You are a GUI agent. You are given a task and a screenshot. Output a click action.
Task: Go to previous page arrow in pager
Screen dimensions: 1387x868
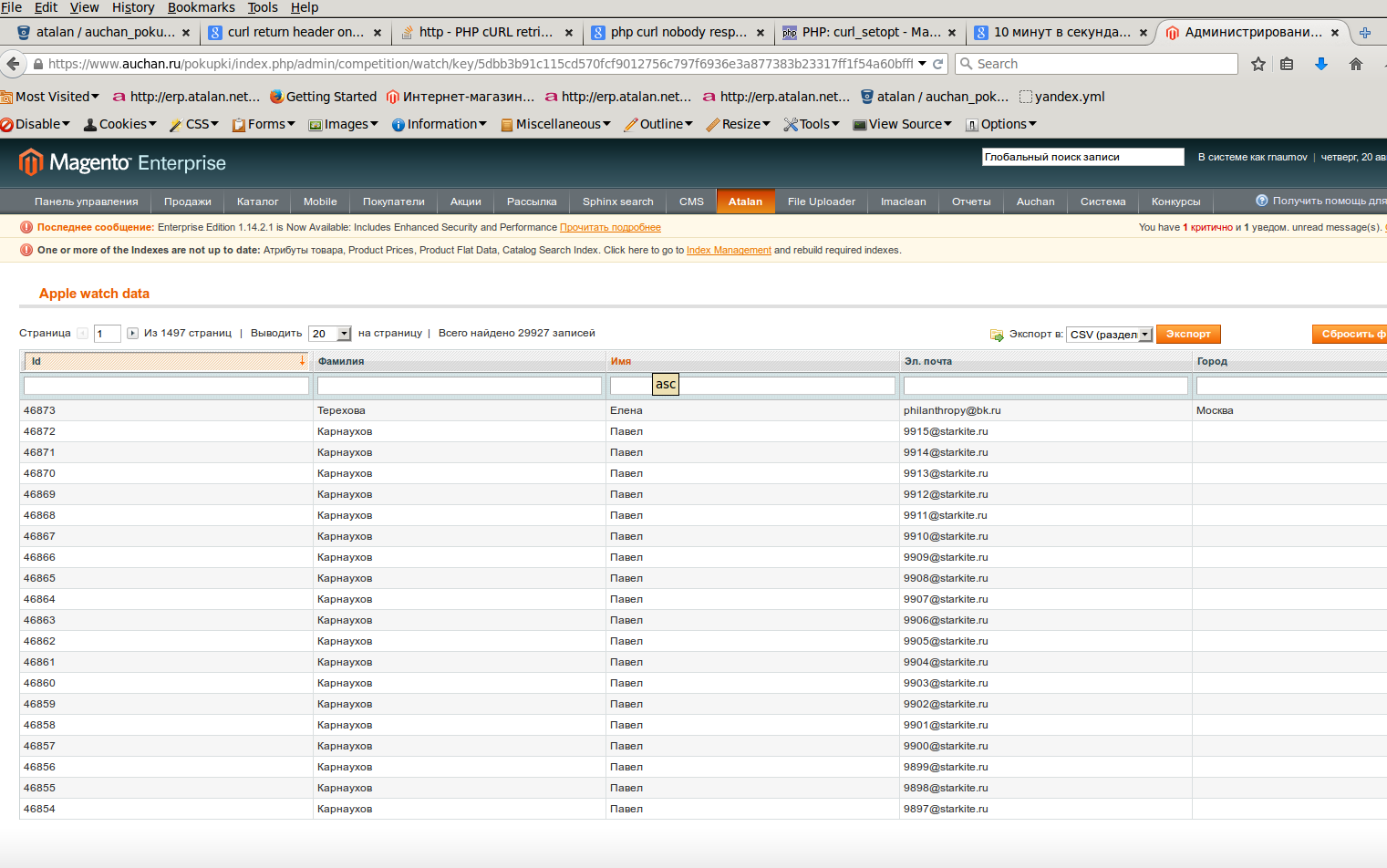tap(83, 333)
